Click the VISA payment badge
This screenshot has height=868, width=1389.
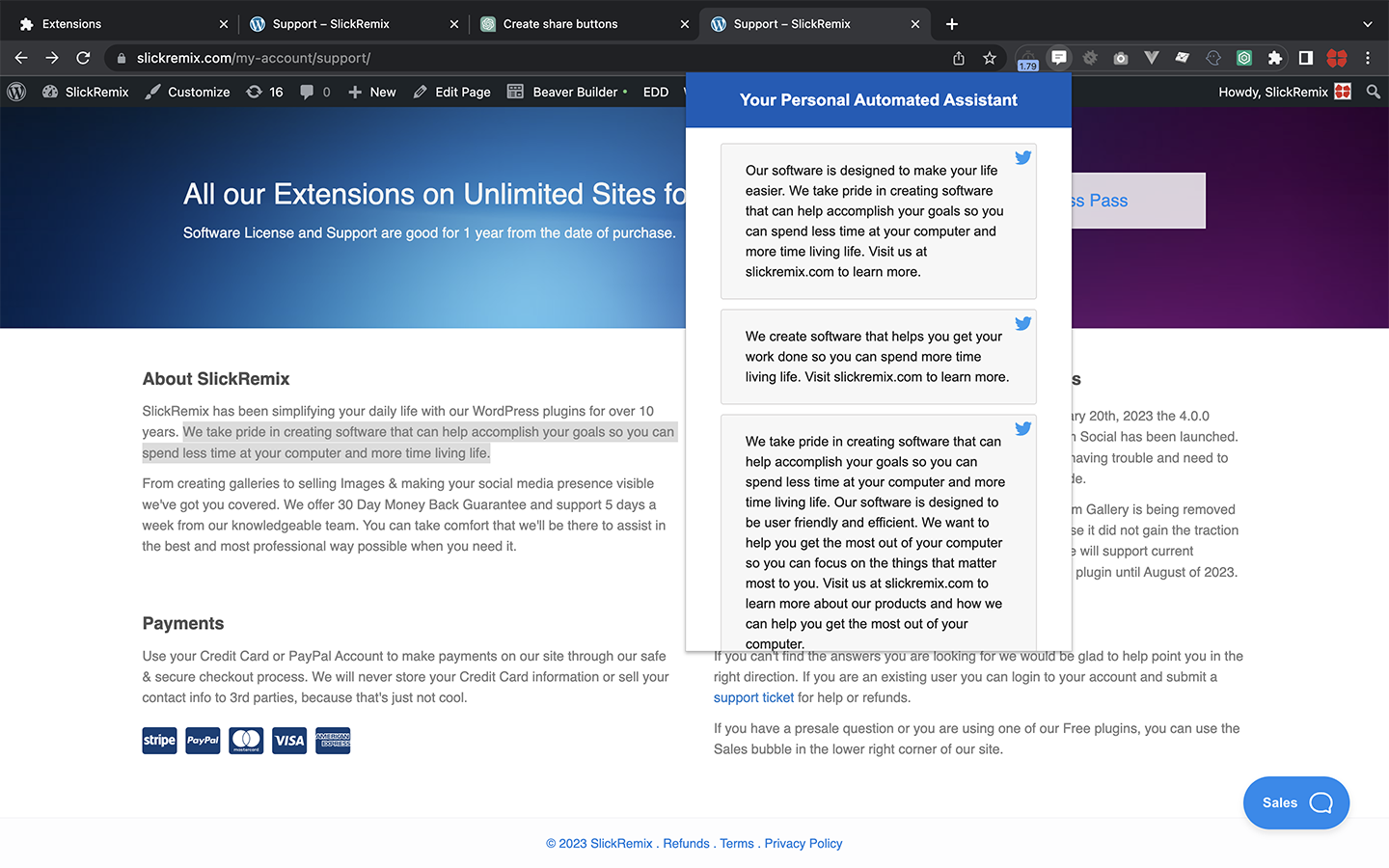[x=289, y=741]
